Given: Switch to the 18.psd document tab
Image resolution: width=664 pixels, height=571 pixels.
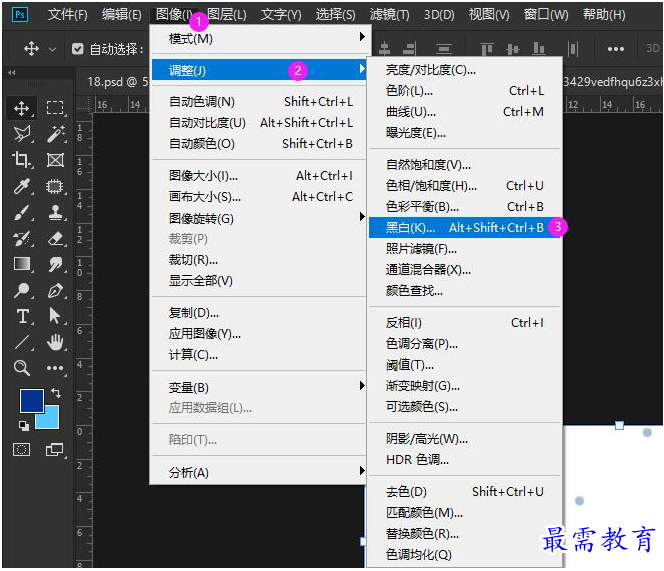Looking at the screenshot, I should coord(117,81).
